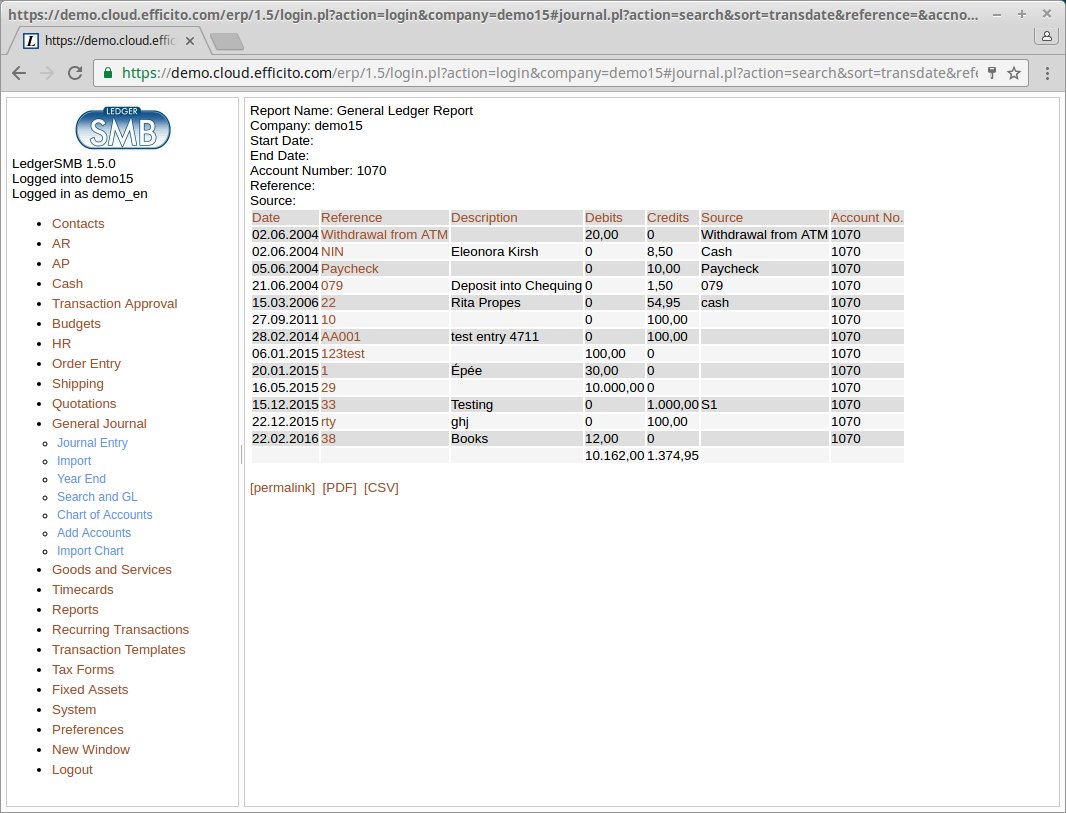Click the green padlock security icon
This screenshot has width=1066, height=813.
pos(108,73)
